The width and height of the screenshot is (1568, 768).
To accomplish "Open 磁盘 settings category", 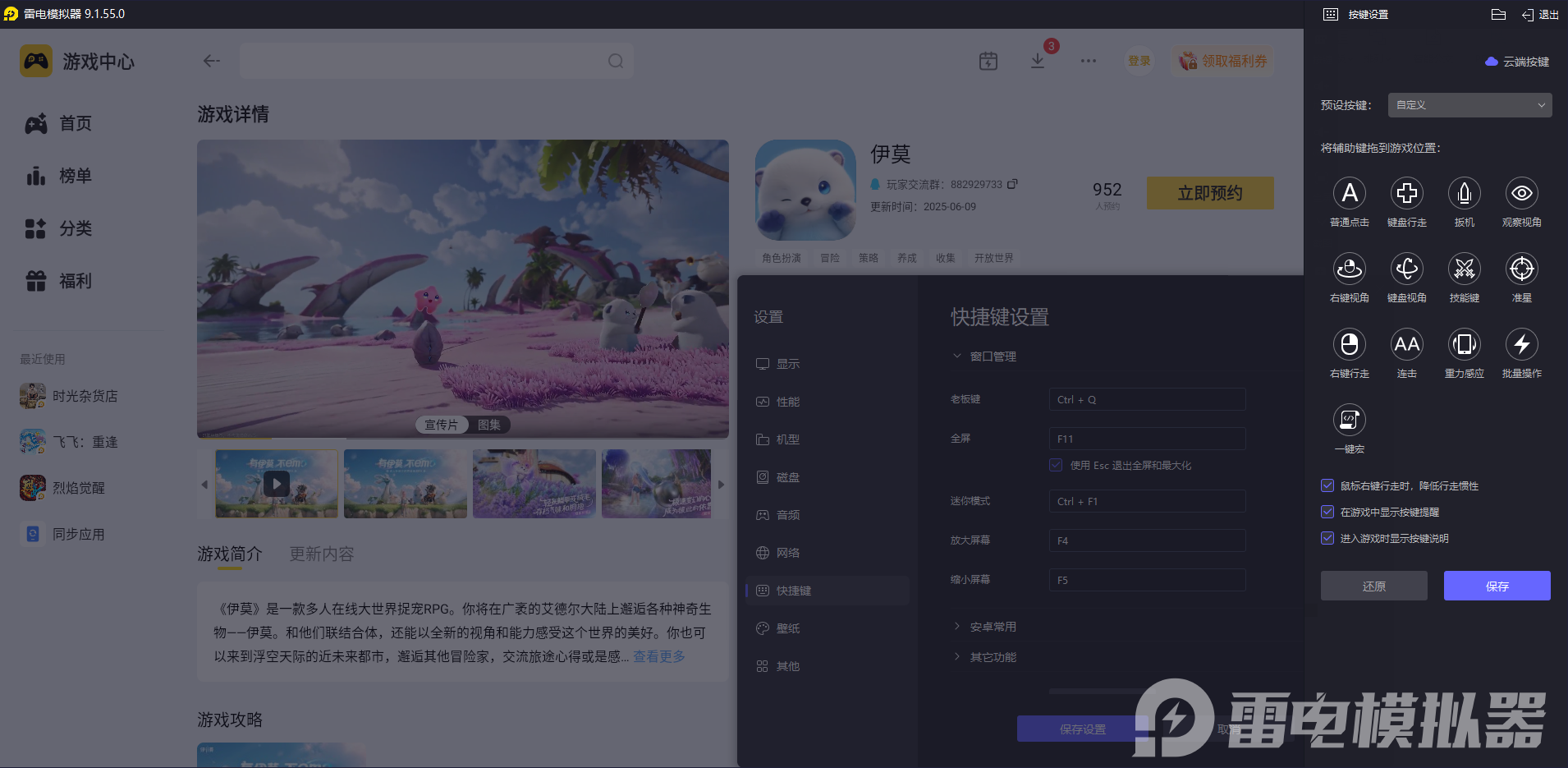I will coord(828,477).
